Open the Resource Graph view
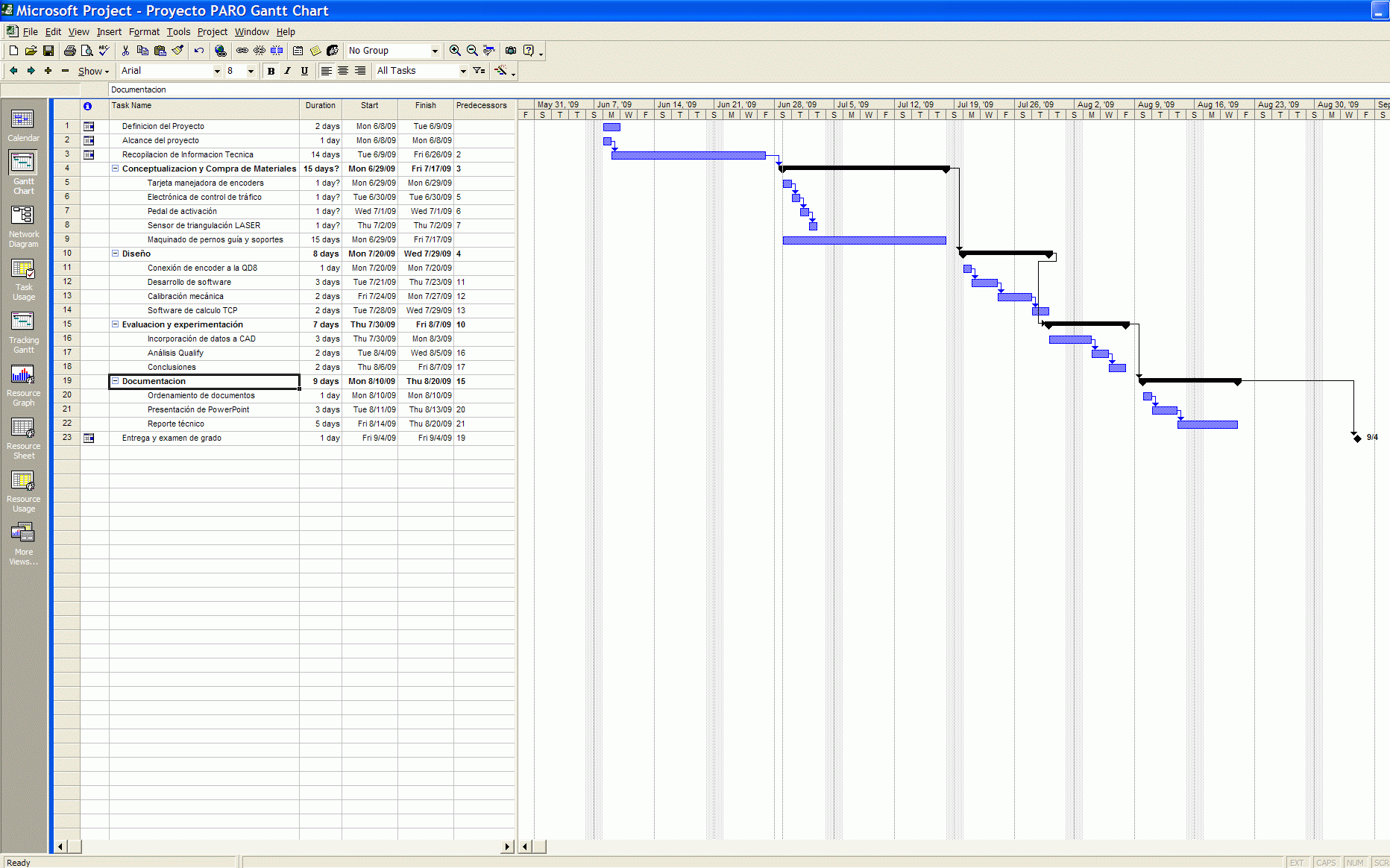 click(x=23, y=385)
